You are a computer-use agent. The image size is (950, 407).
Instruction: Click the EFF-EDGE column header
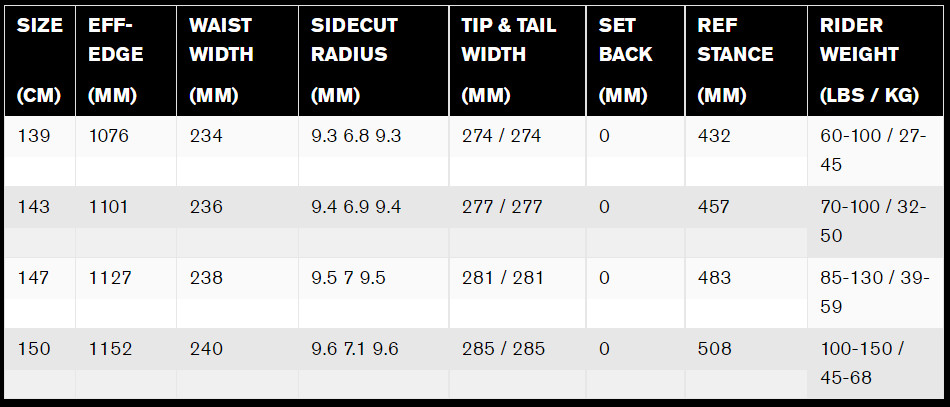[x=126, y=61]
